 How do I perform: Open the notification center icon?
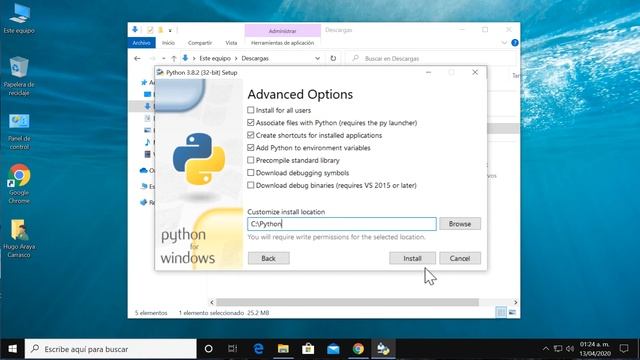coord(624,349)
